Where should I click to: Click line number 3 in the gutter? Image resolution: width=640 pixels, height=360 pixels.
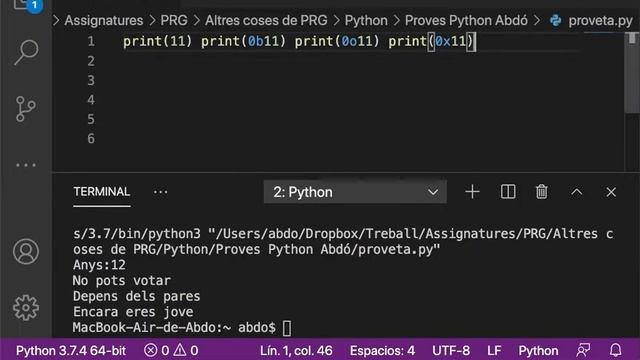91,80
